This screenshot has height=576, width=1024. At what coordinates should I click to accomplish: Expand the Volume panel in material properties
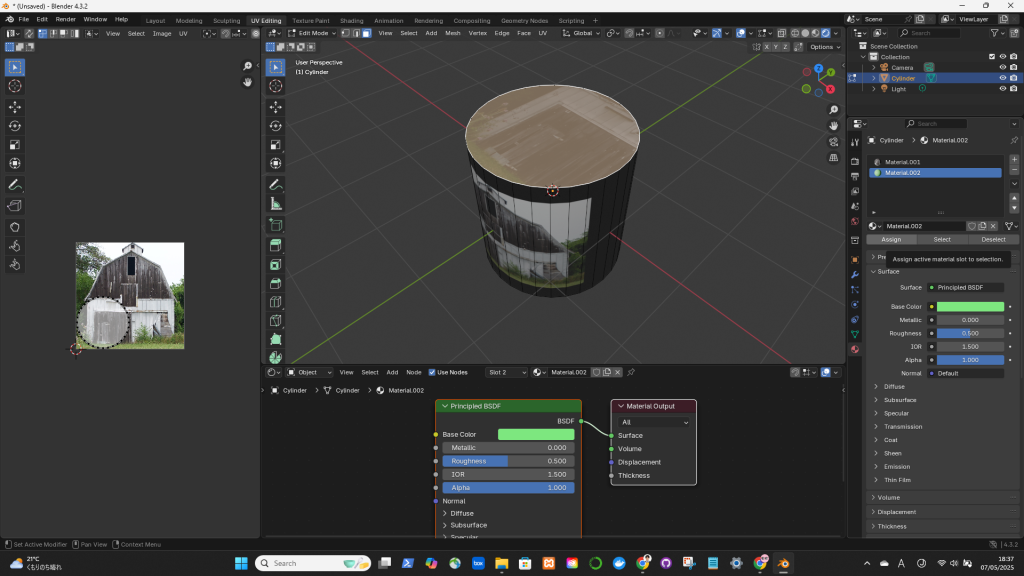click(x=888, y=497)
